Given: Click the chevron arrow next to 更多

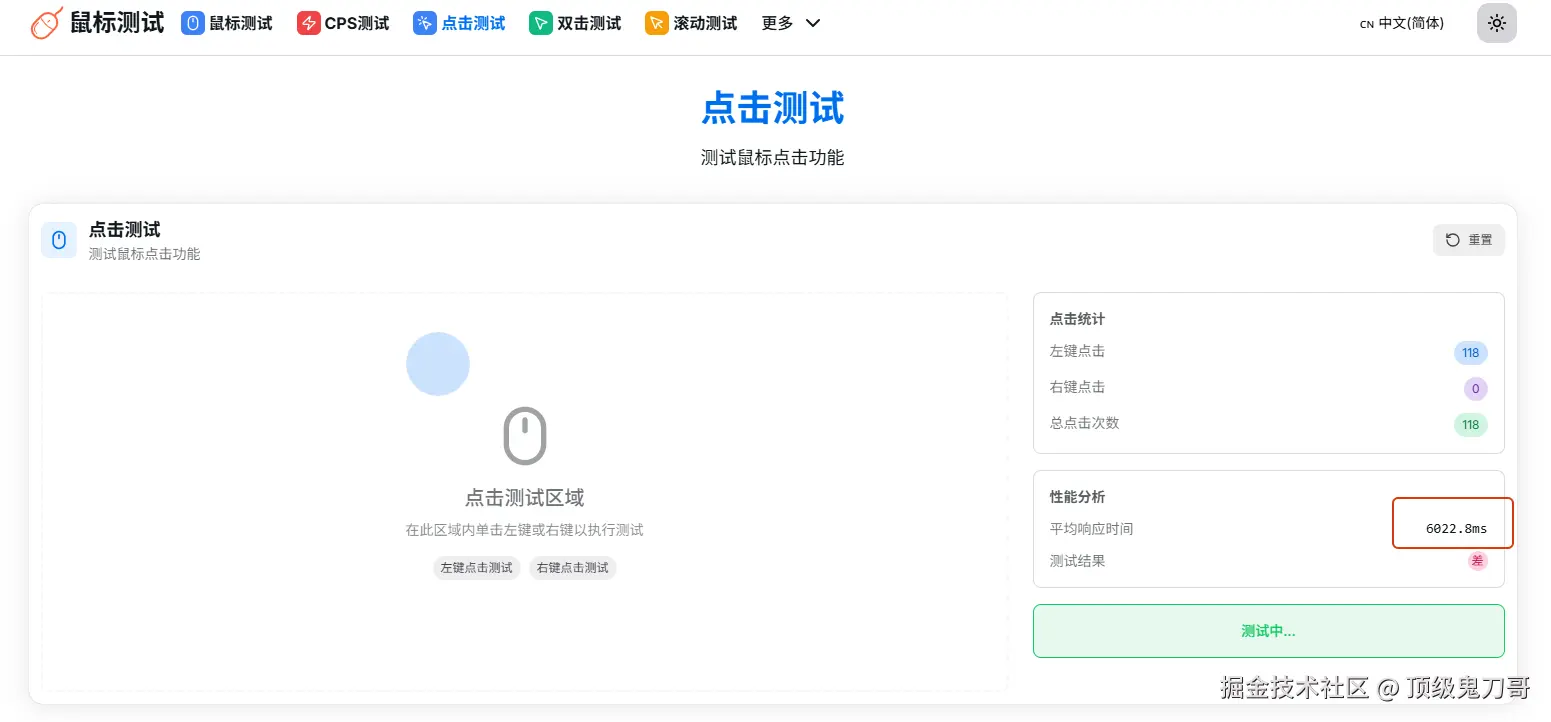Looking at the screenshot, I should 812,23.
